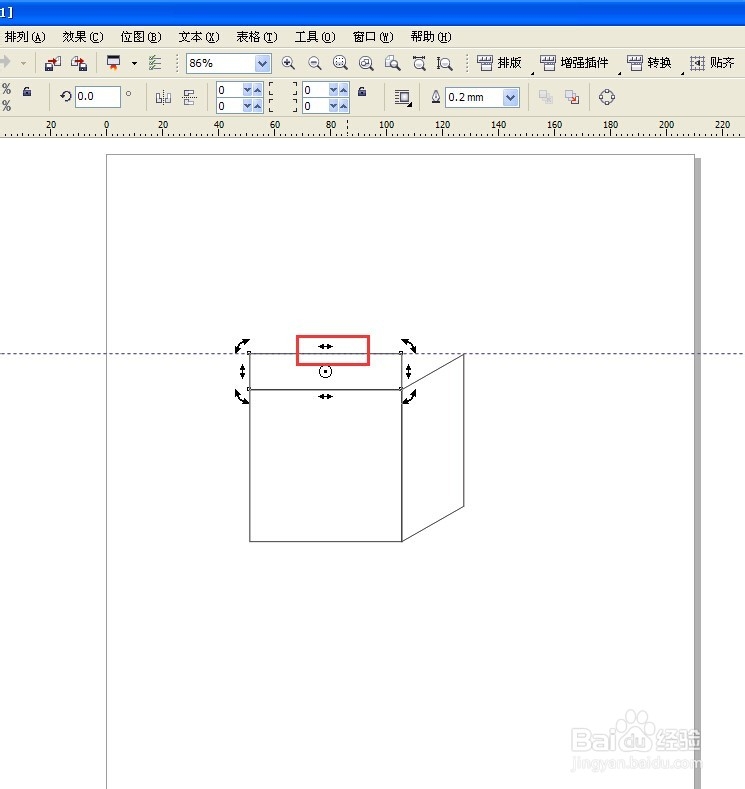Expand the application launcher dropdown arrow
This screenshot has width=745, height=789.
tap(134, 63)
